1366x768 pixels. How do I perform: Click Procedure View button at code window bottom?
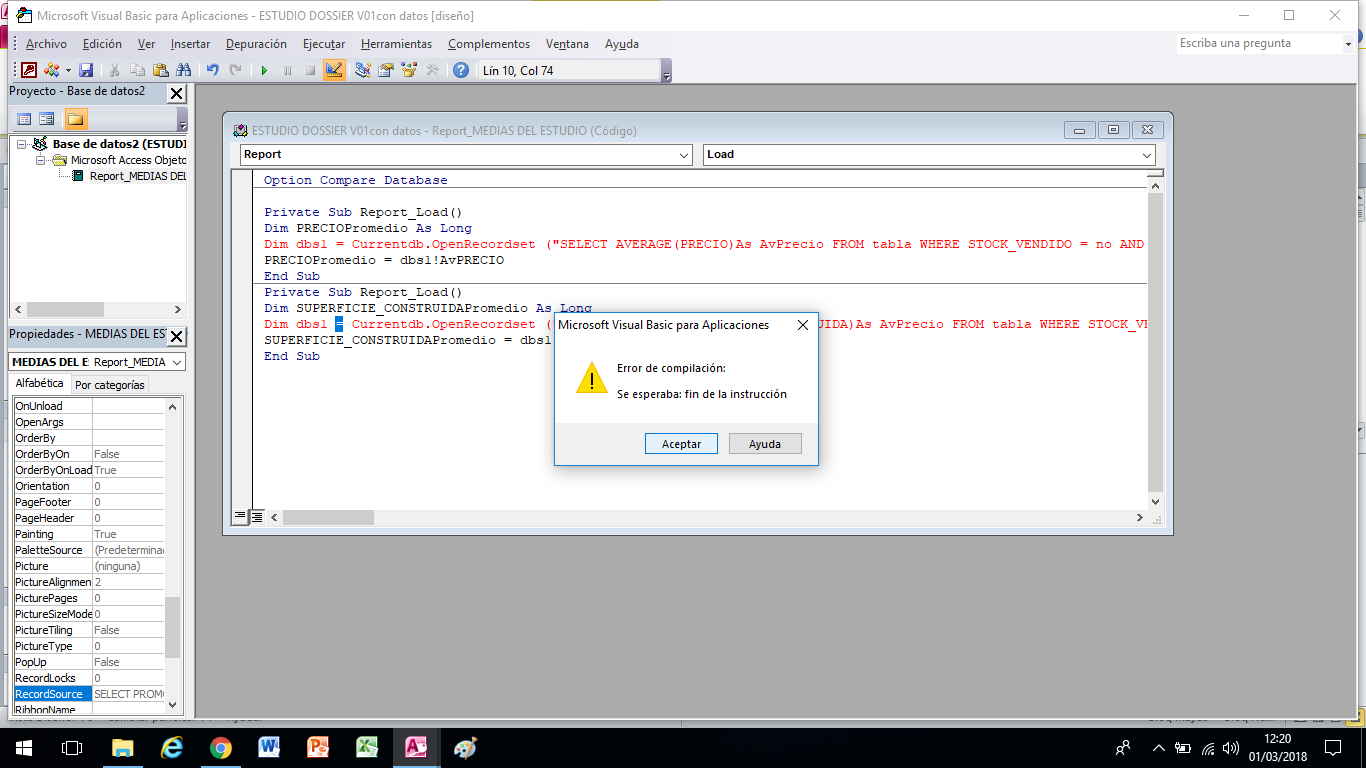click(x=240, y=517)
